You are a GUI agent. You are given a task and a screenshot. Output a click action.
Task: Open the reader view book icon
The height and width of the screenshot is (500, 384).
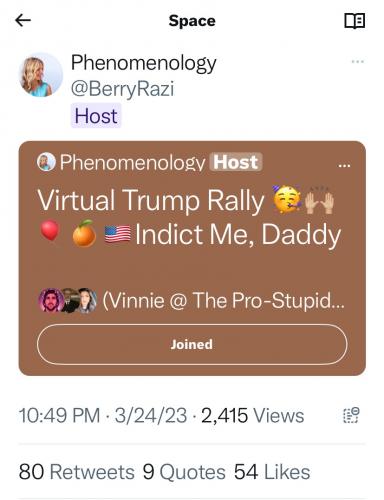(354, 21)
